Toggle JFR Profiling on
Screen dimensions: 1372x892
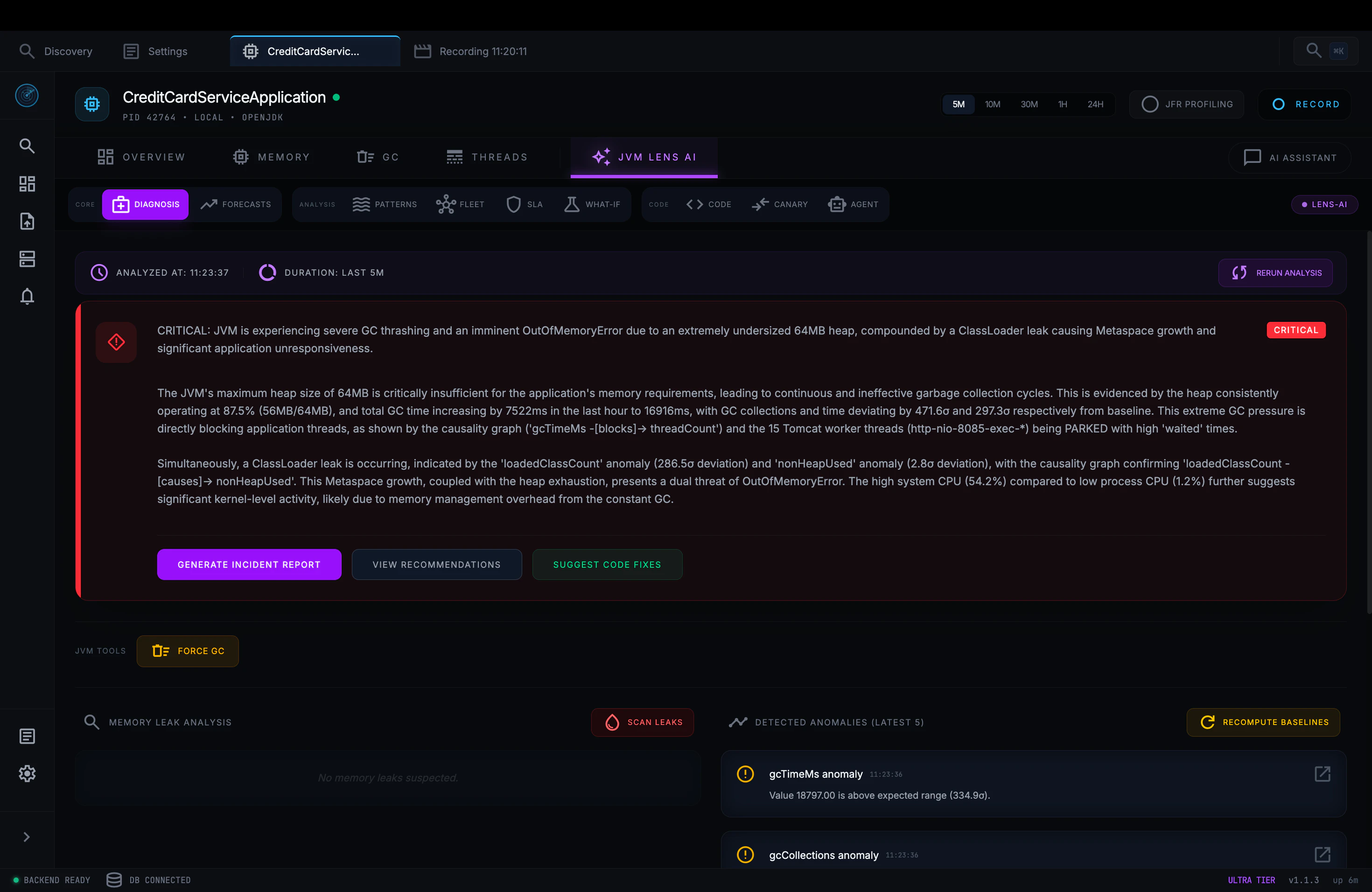coord(1186,105)
